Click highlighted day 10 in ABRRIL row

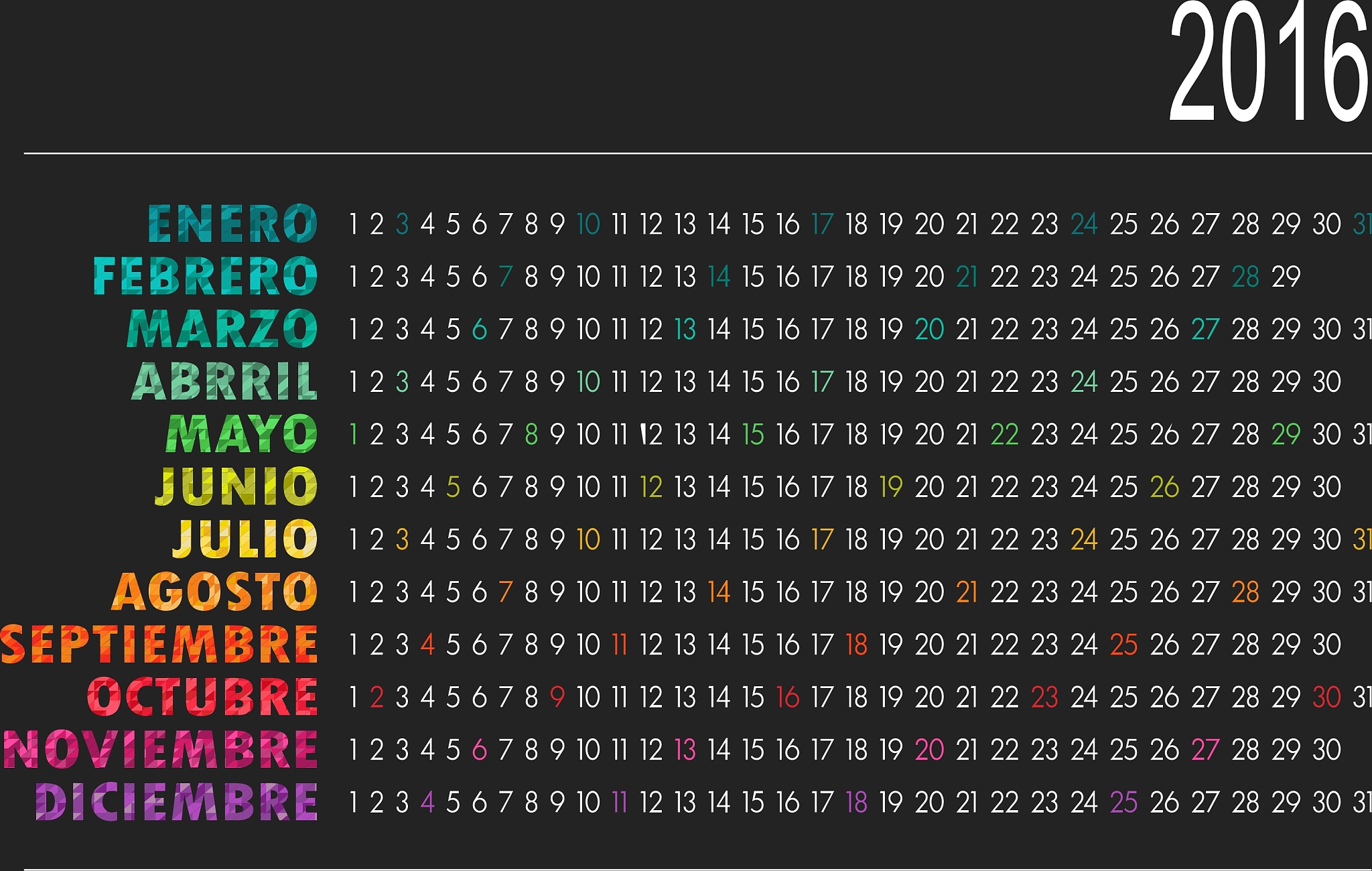click(x=588, y=382)
